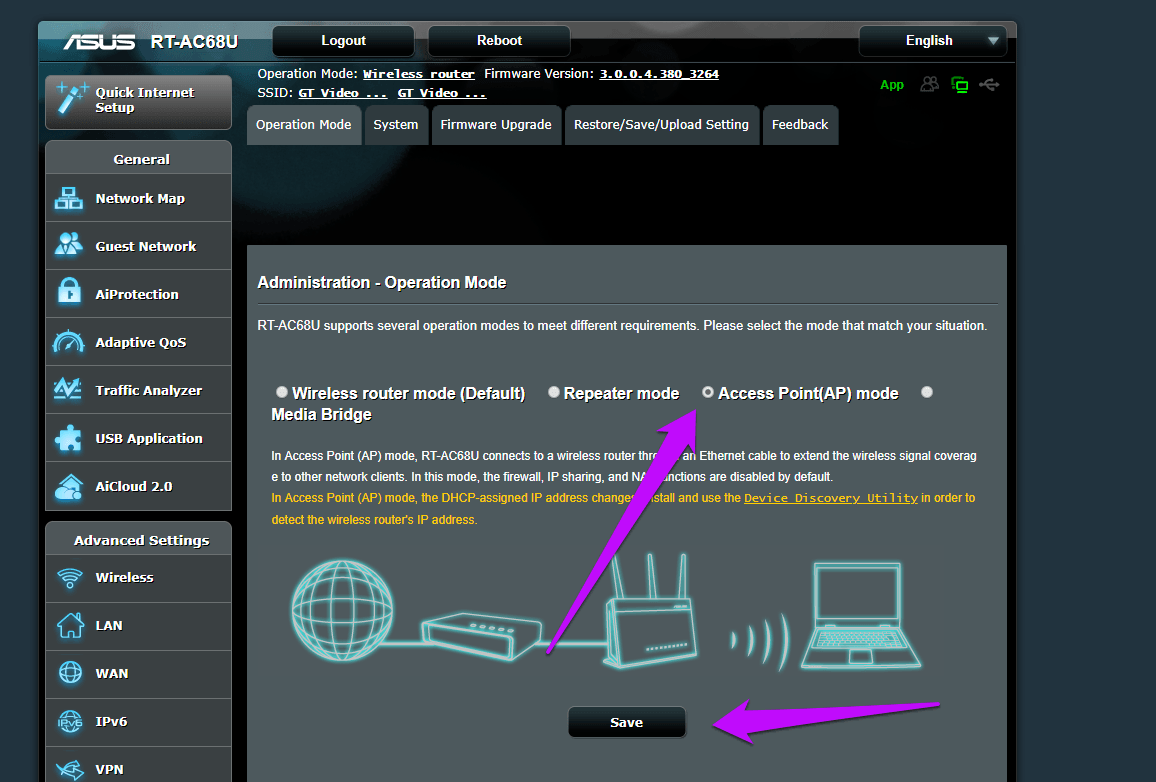Viewport: 1156px width, 782px height.
Task: Click the AiCloud 2.0 cloud icon
Action: coord(69,486)
